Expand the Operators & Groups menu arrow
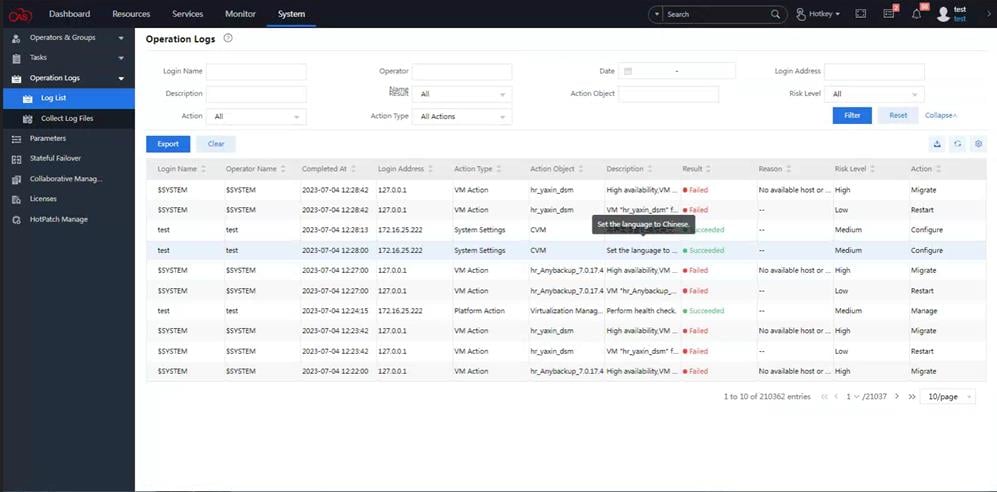The image size is (997, 492). tap(121, 38)
